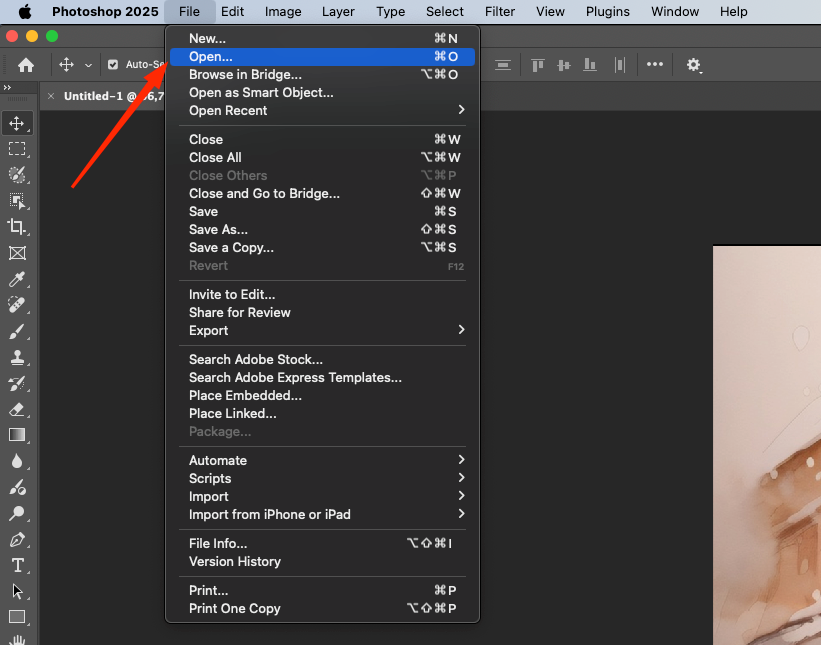The height and width of the screenshot is (645, 821).
Task: Select the Dodge tool
Action: (17, 487)
